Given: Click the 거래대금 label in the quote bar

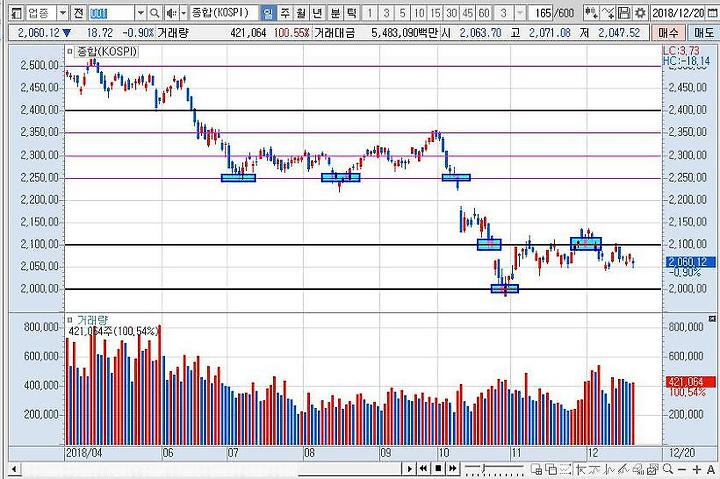Looking at the screenshot, I should pyautogui.click(x=335, y=33).
